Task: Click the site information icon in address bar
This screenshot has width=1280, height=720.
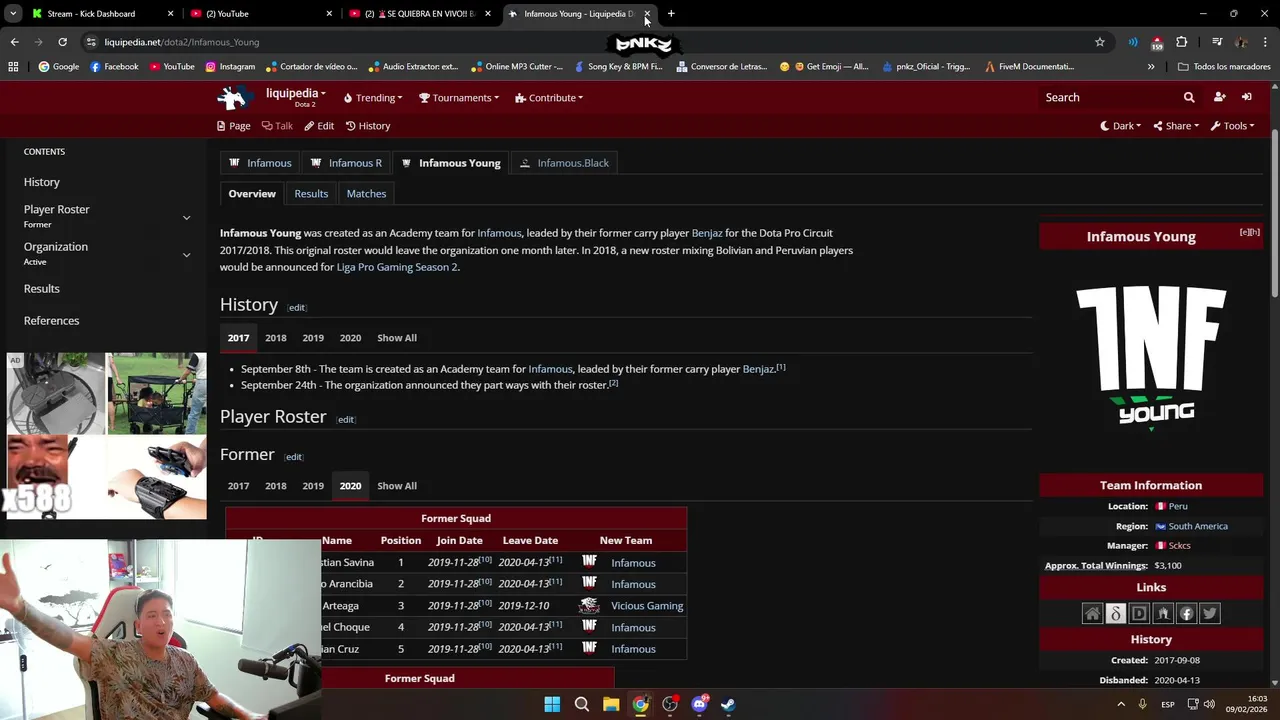Action: tap(91, 42)
